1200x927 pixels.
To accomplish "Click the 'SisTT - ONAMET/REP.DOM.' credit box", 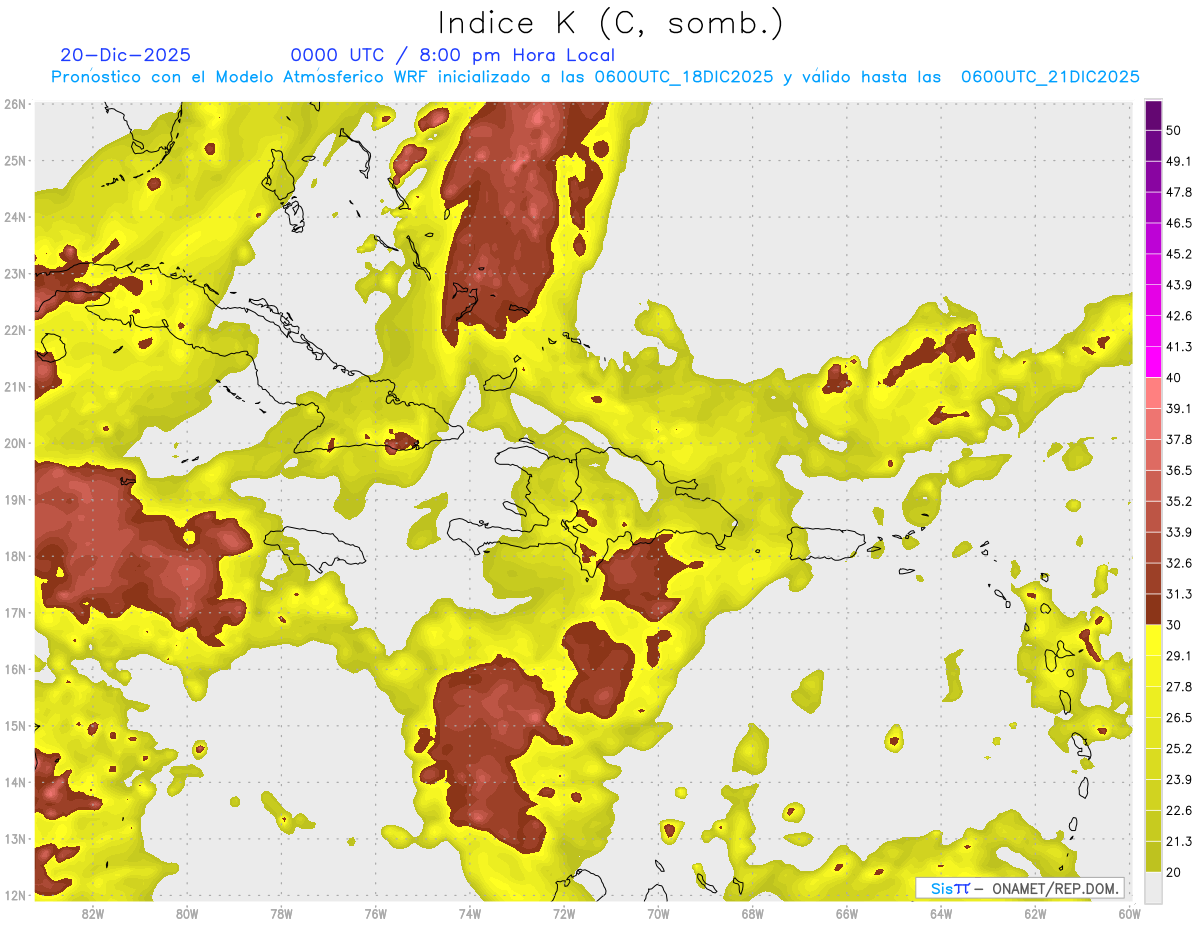I will [1019, 888].
